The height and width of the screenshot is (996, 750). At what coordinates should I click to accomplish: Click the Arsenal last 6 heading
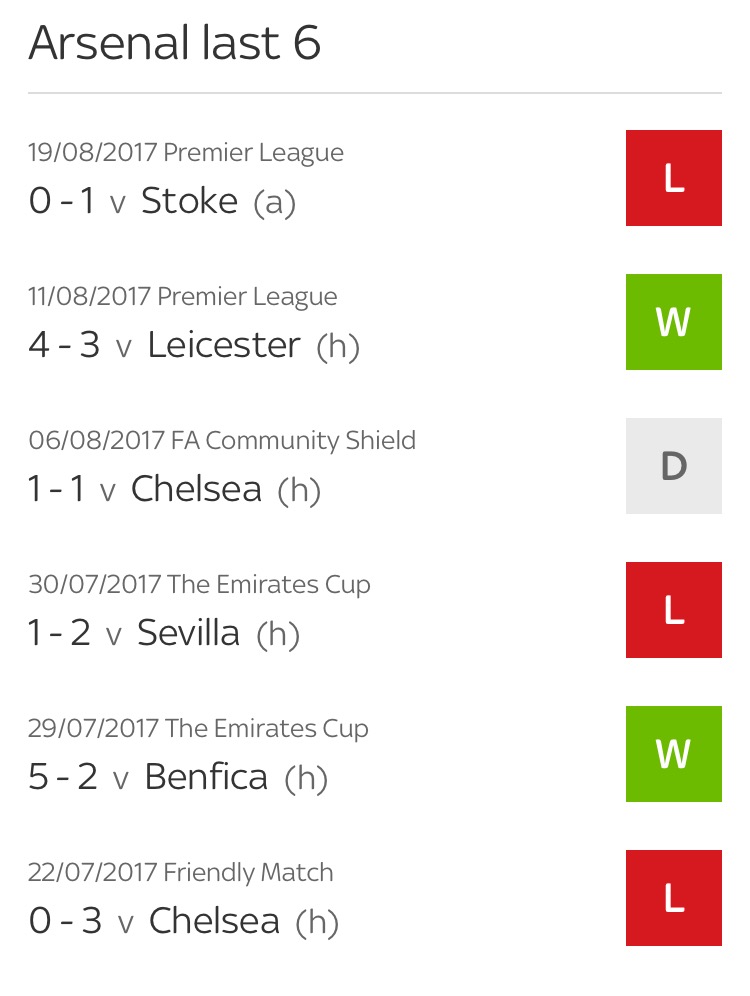175,44
